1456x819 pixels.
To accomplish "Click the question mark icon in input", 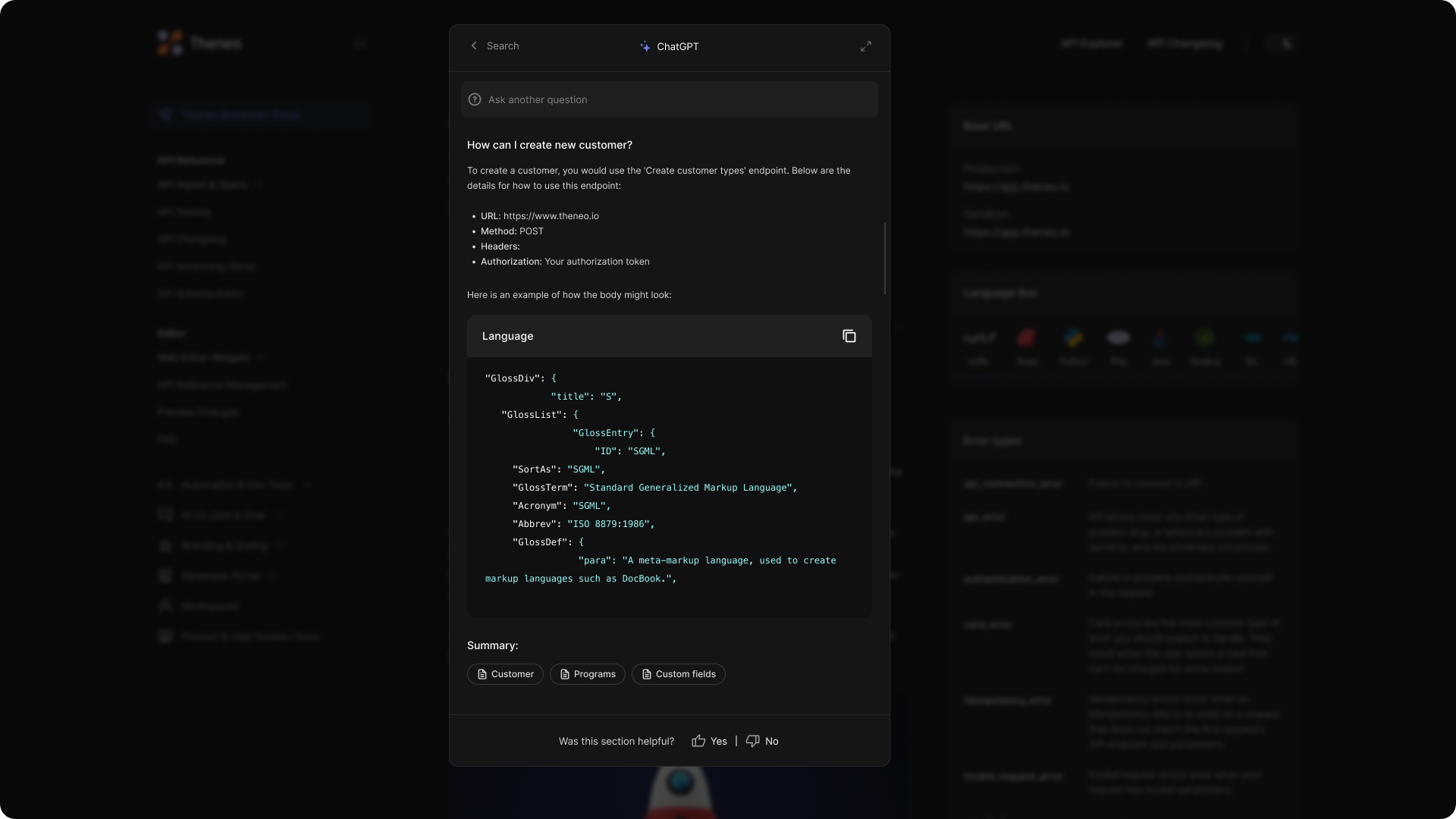I will pyautogui.click(x=475, y=99).
